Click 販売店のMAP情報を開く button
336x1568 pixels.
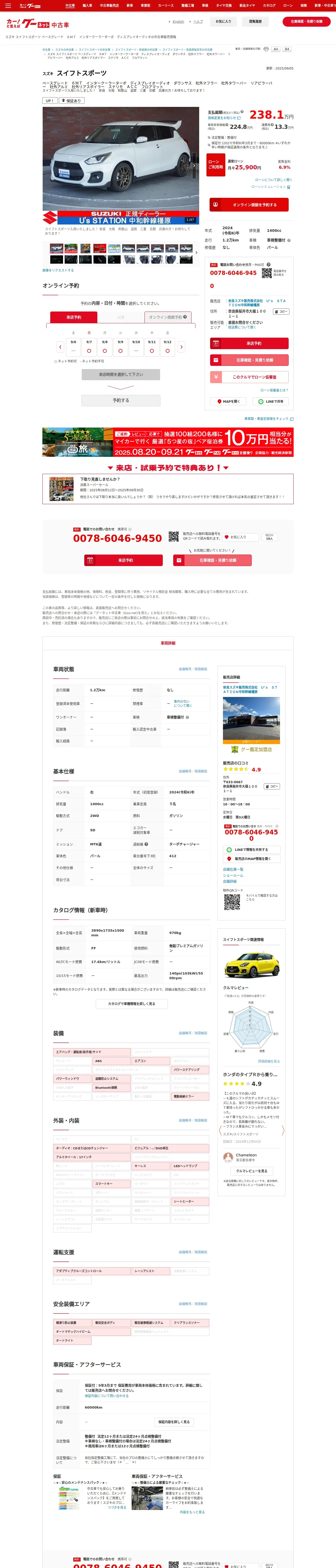pos(251,859)
